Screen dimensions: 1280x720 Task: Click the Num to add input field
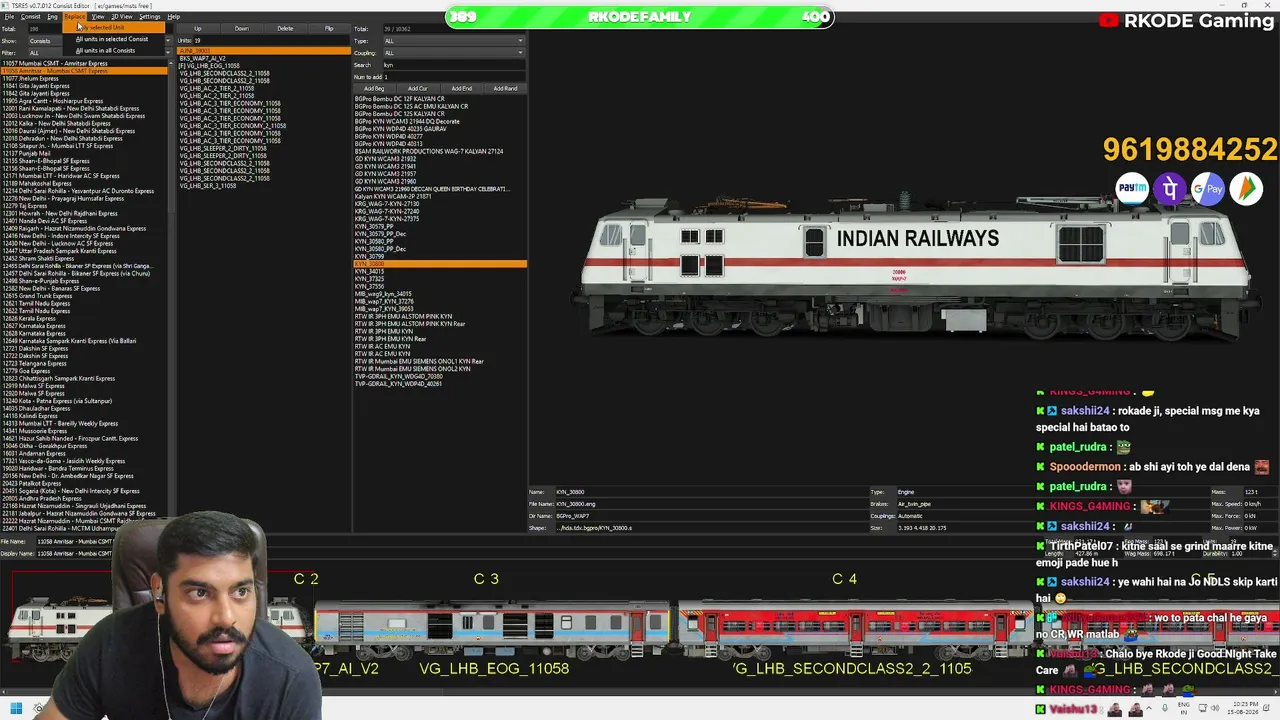[454, 77]
